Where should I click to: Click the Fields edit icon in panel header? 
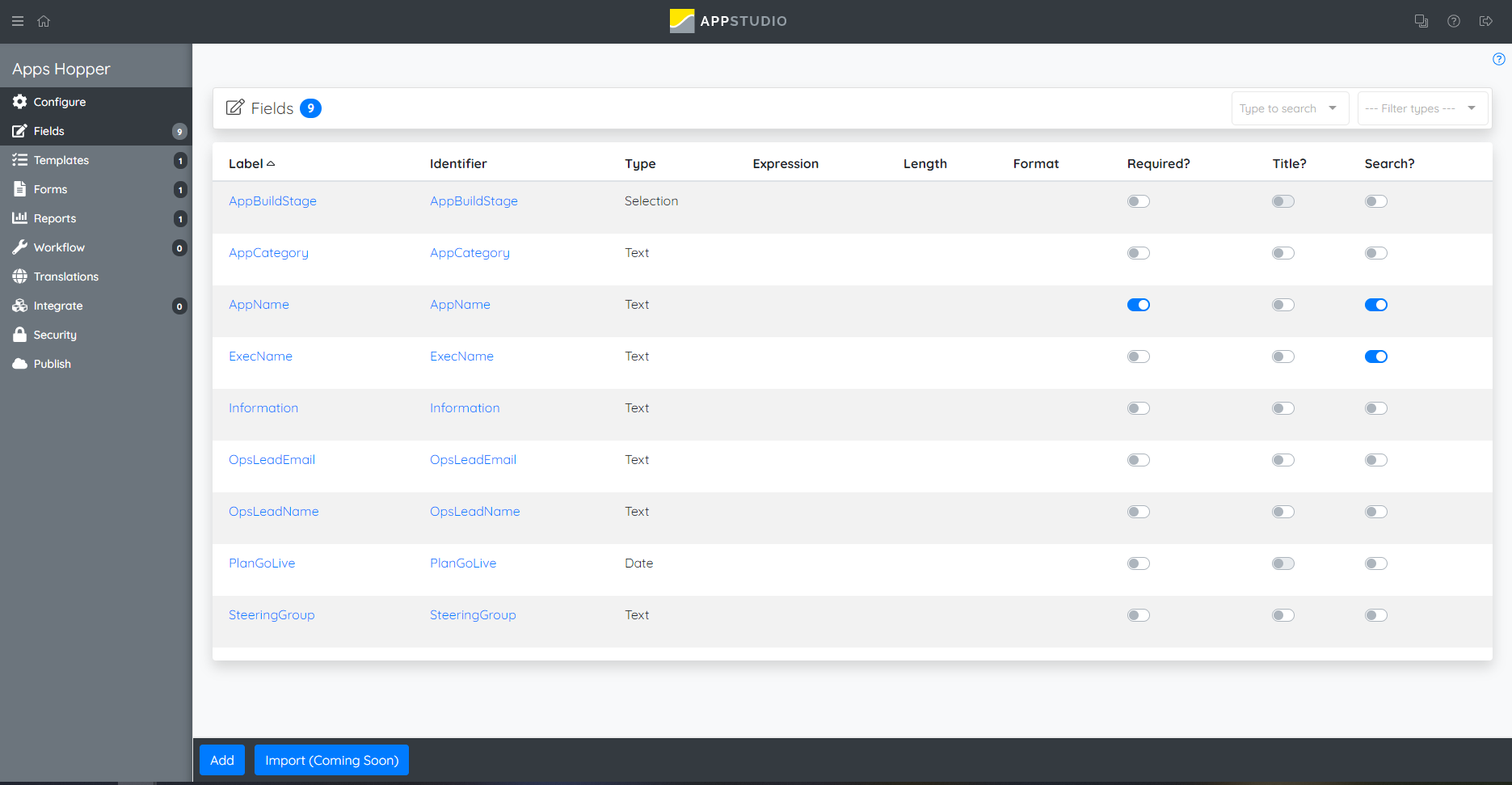235,108
